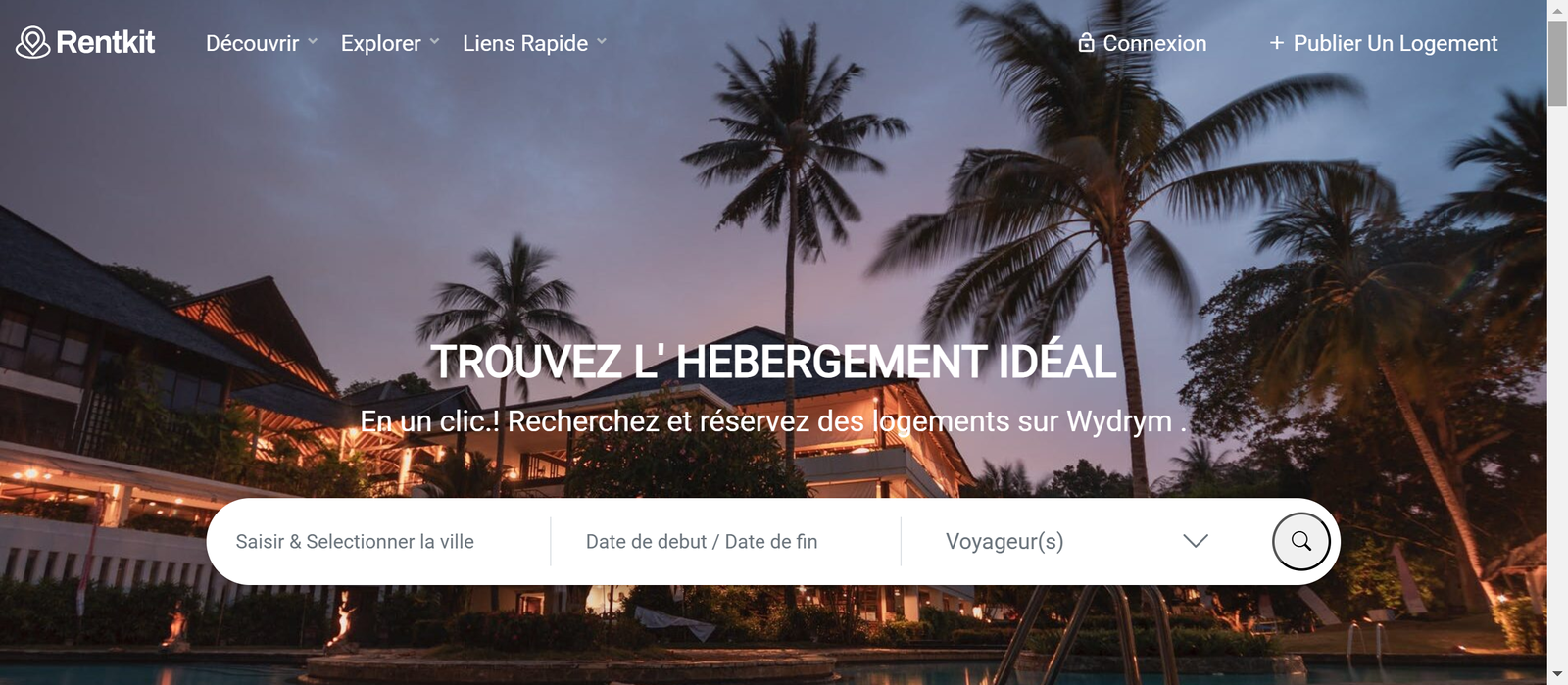Click the Rentkit brand name text
The width and height of the screenshot is (1568, 685).
pos(106,42)
